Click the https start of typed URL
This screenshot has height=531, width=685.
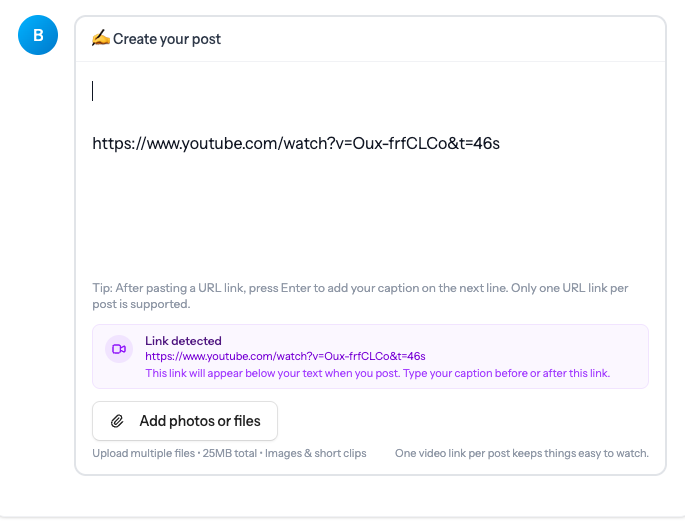pos(111,143)
